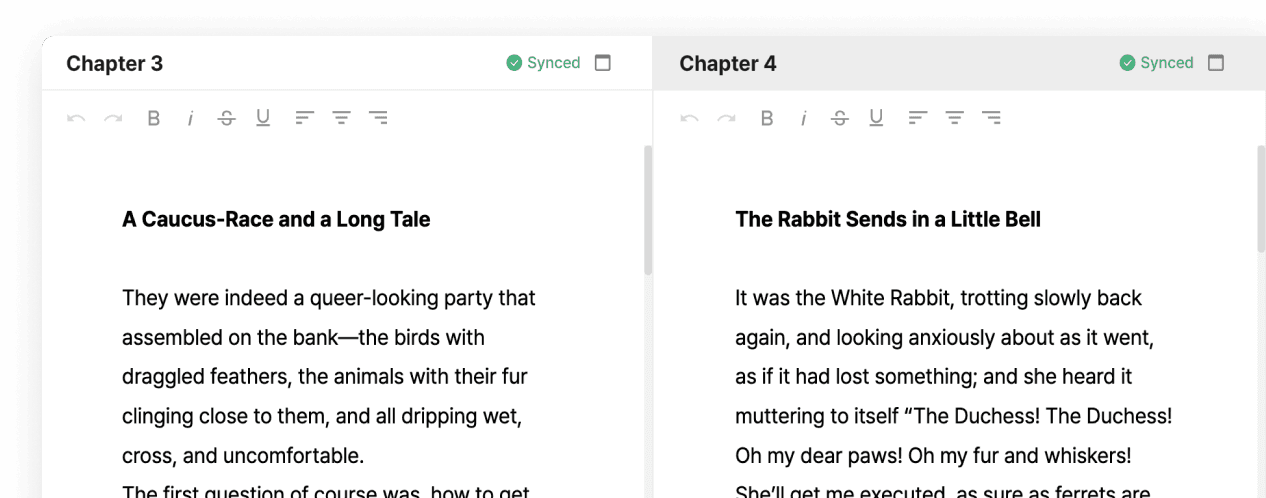Toggle bold in Chapter 3 toolbar

coord(154,118)
